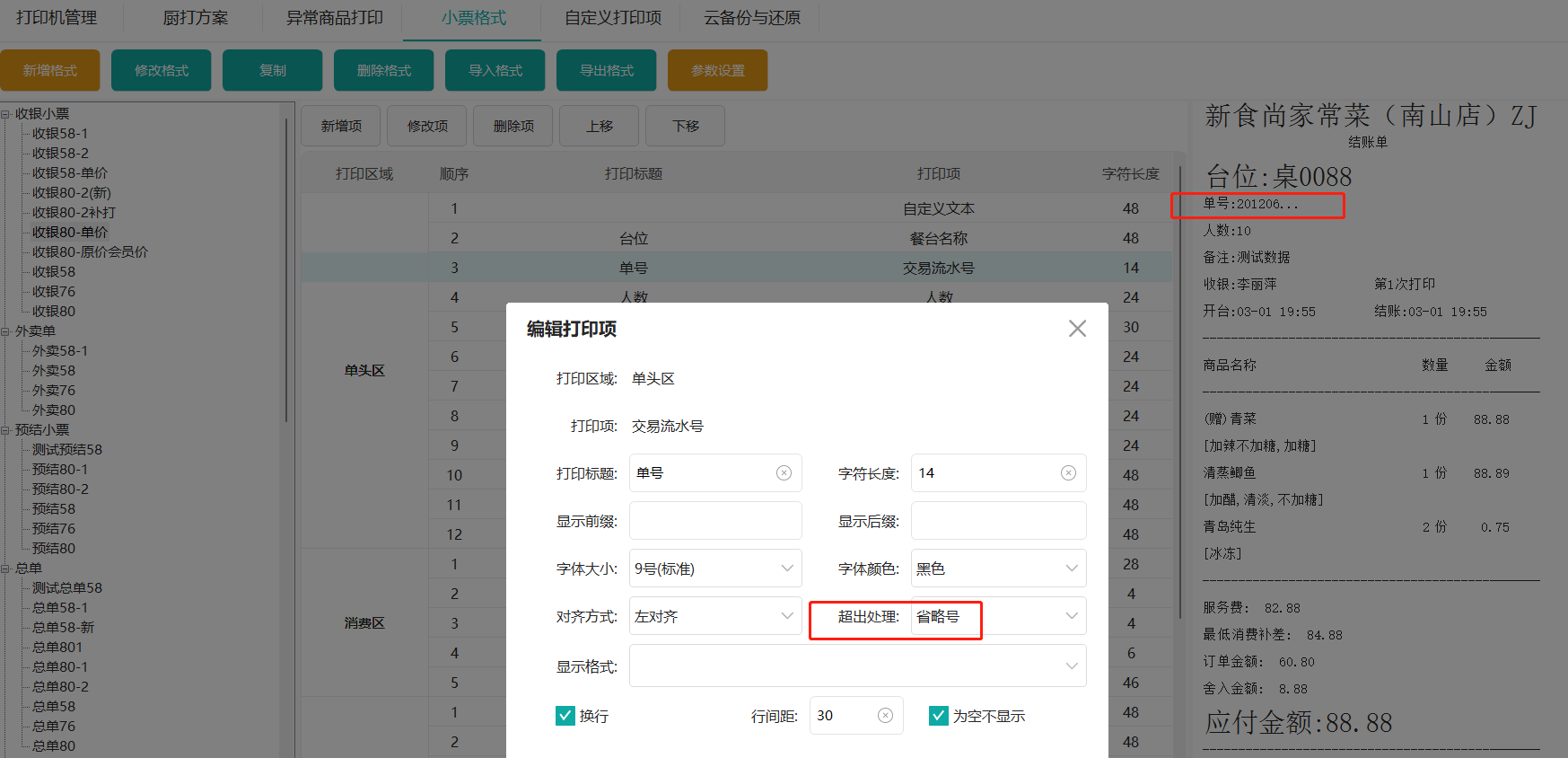Click the 修改项 button
This screenshot has height=758, width=1568.
427,126
